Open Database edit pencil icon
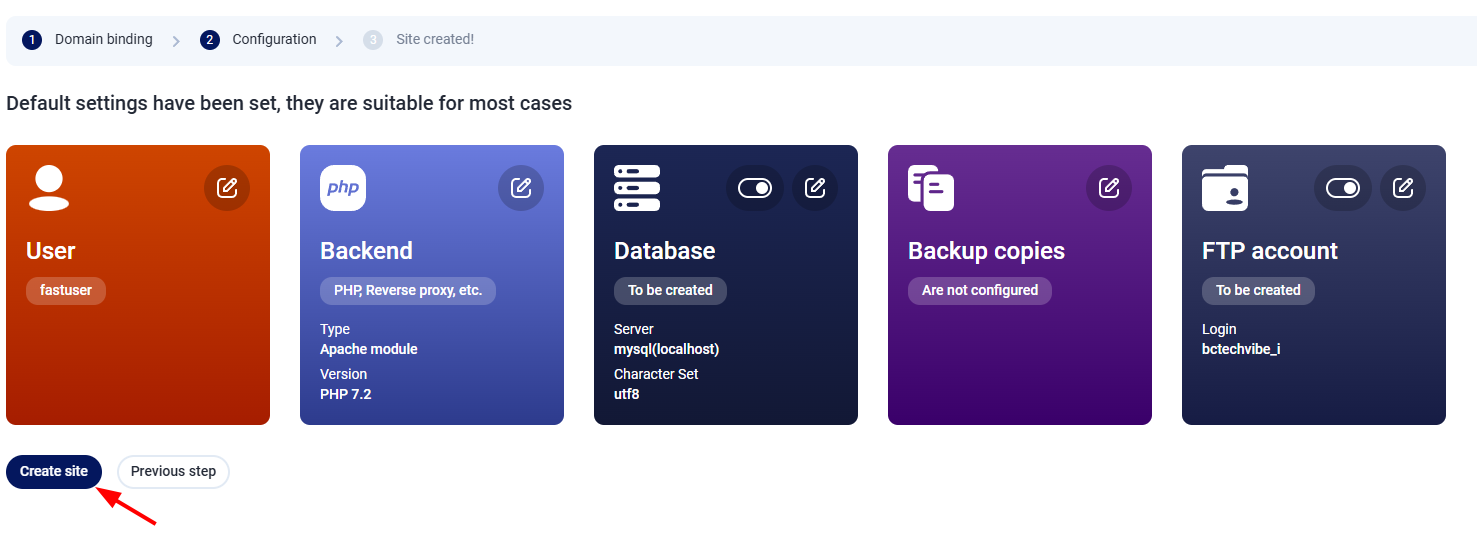This screenshot has height=537, width=1477. click(x=815, y=188)
